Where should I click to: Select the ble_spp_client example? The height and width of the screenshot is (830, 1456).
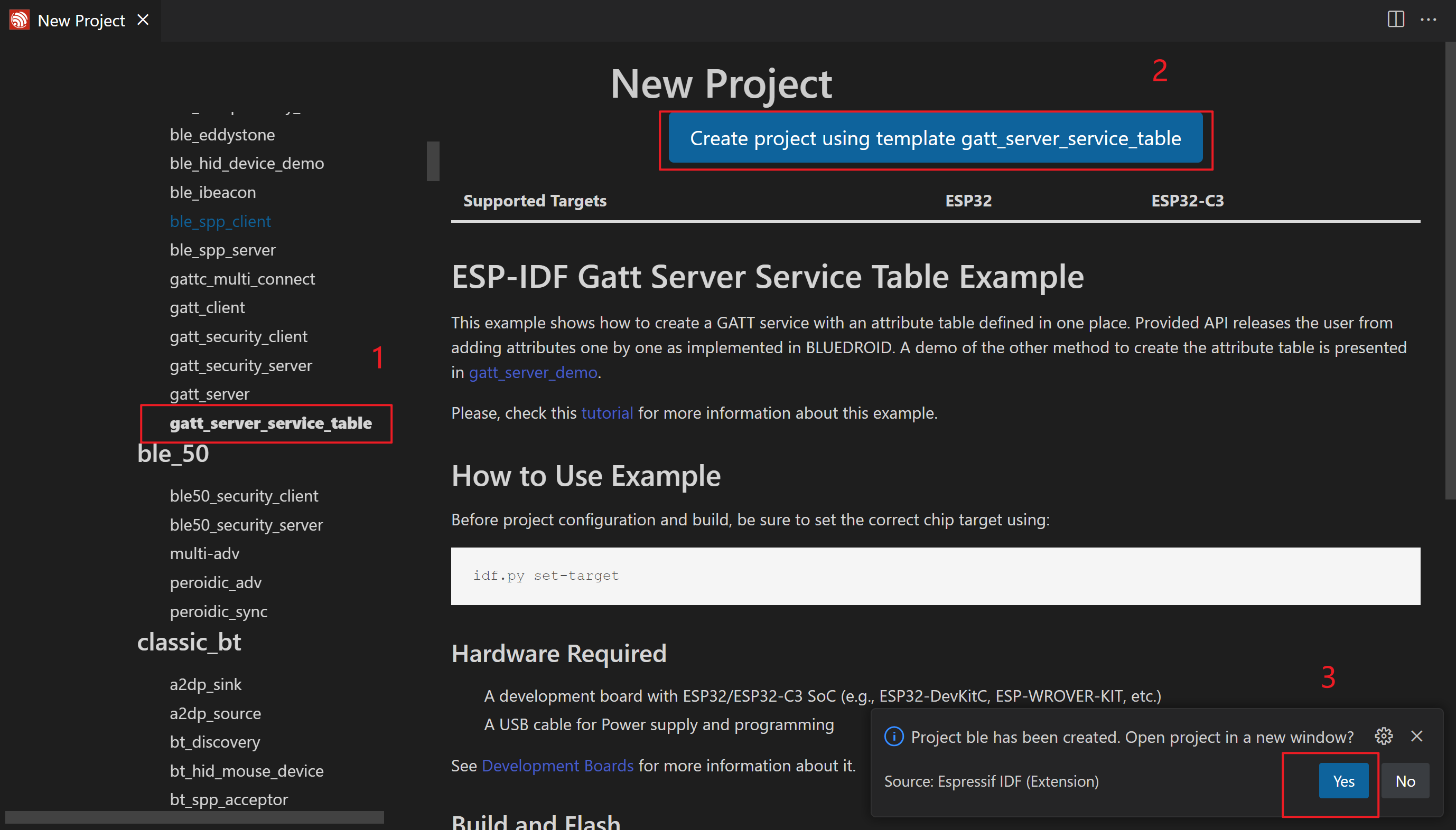tap(220, 222)
